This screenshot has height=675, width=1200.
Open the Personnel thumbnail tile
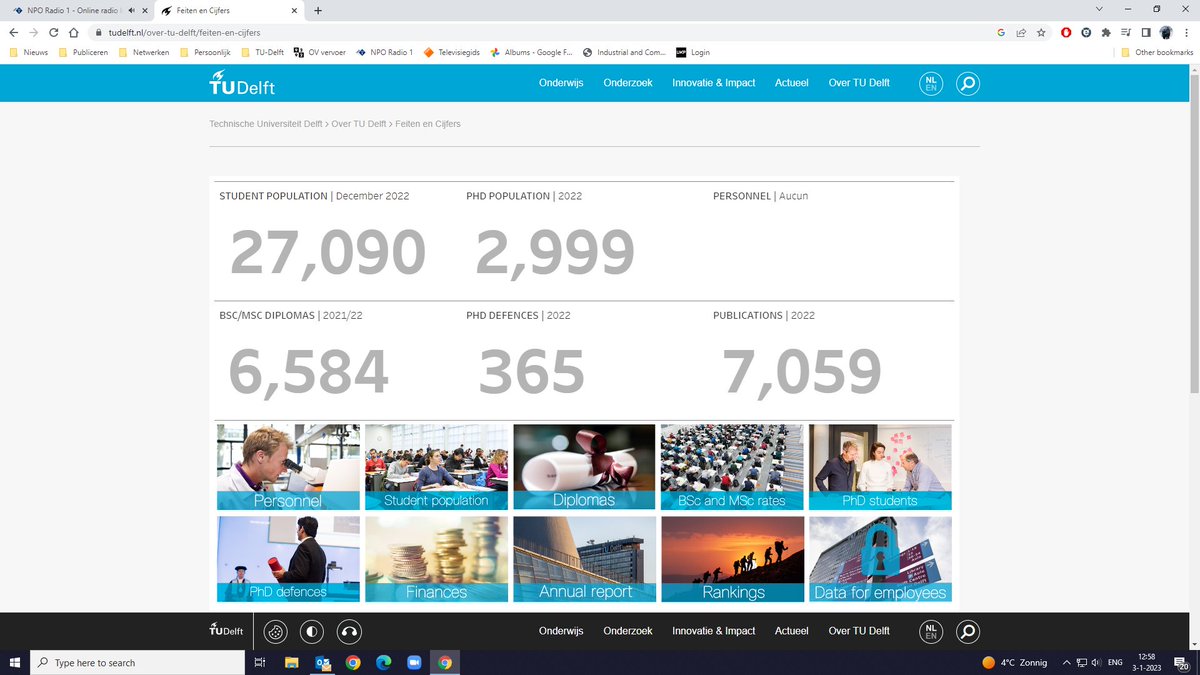tap(288, 467)
